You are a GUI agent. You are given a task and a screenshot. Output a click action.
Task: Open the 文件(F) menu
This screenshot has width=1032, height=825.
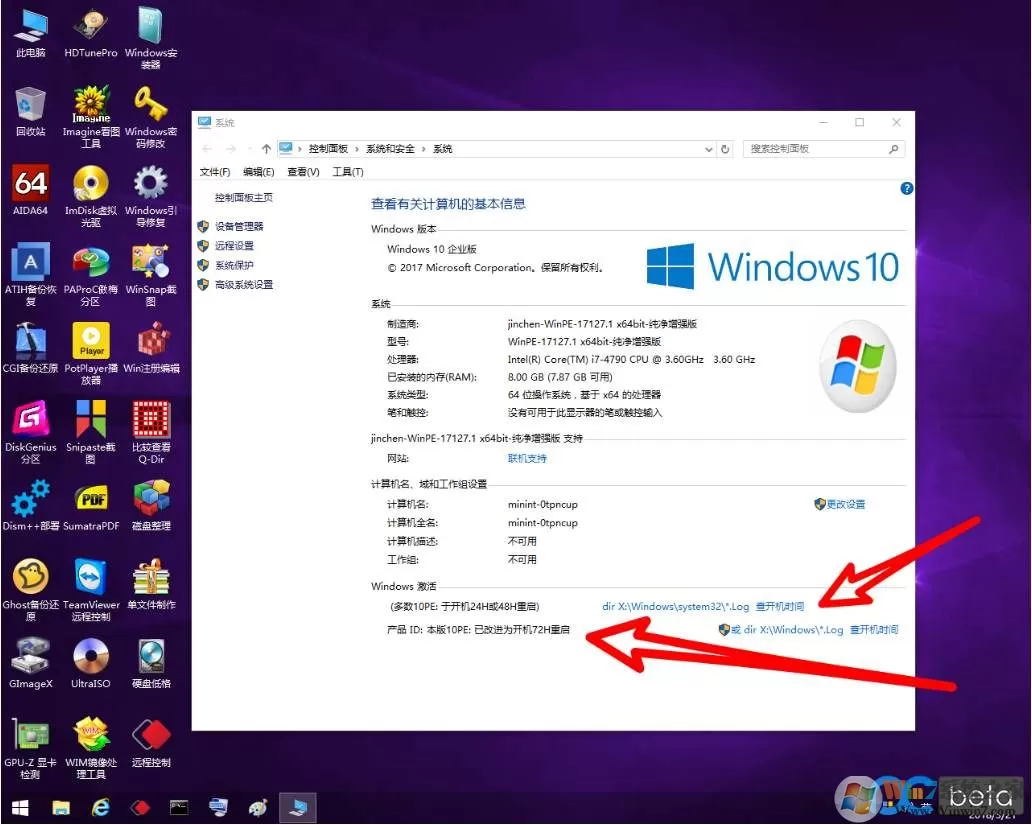[215, 172]
